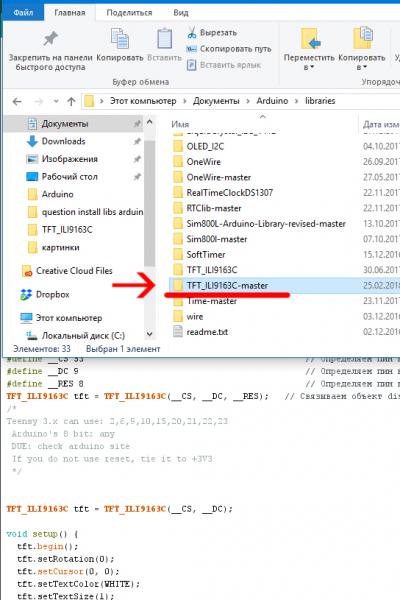Click the Back navigation arrow

[x=17, y=101]
